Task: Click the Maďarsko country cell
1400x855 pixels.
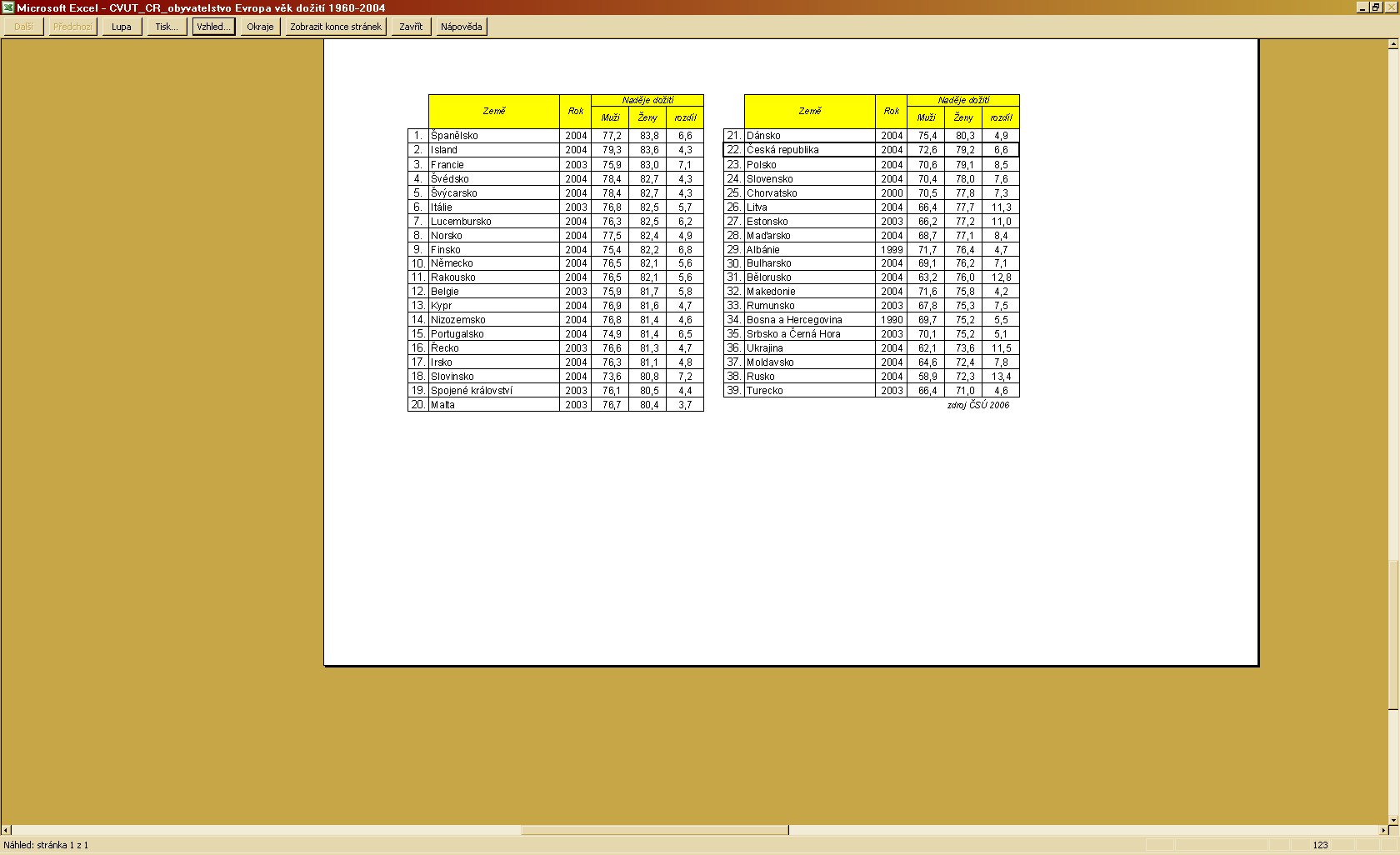Action: pos(810,236)
